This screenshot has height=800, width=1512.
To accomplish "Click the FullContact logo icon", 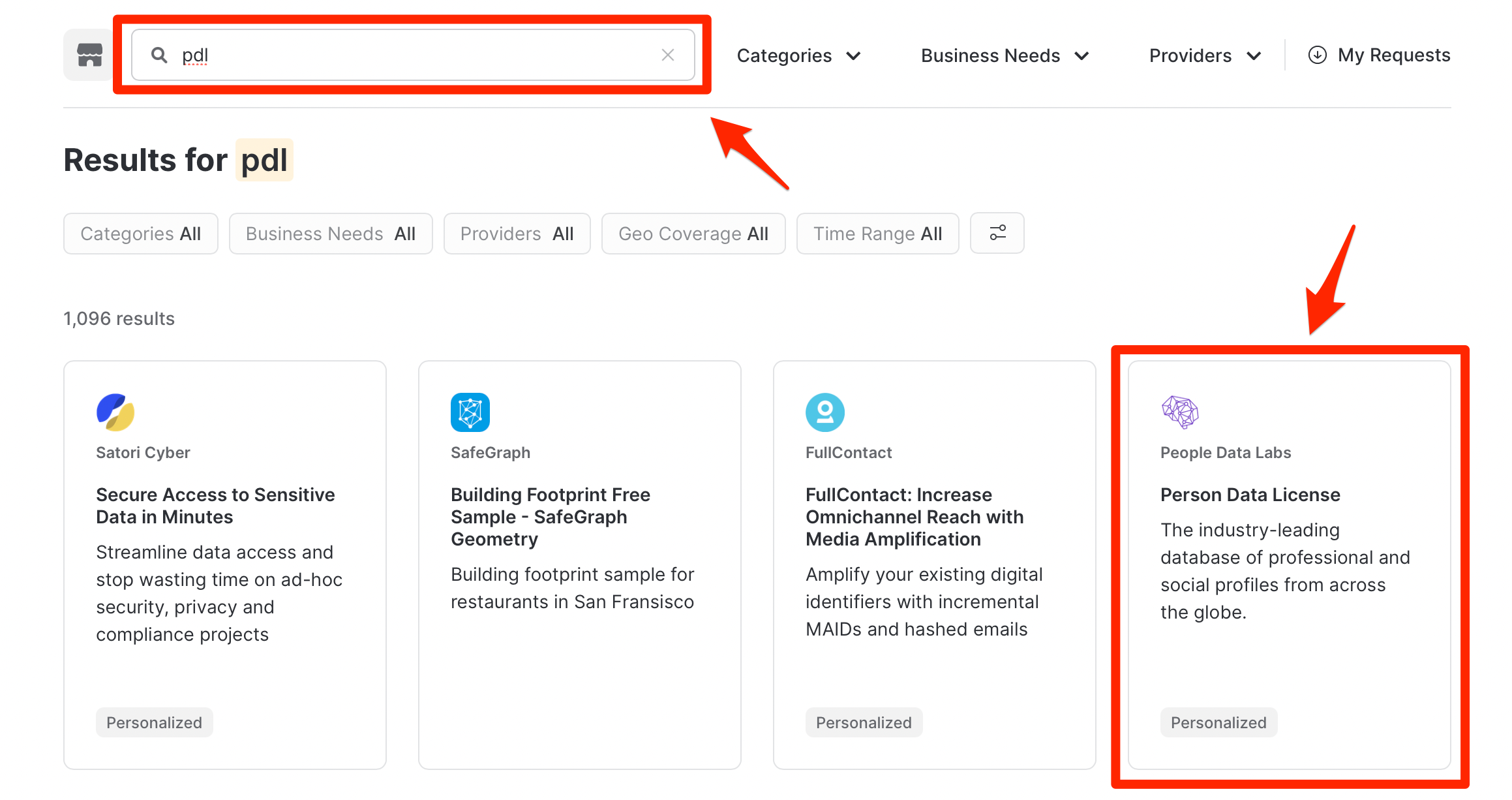I will pyautogui.click(x=824, y=412).
